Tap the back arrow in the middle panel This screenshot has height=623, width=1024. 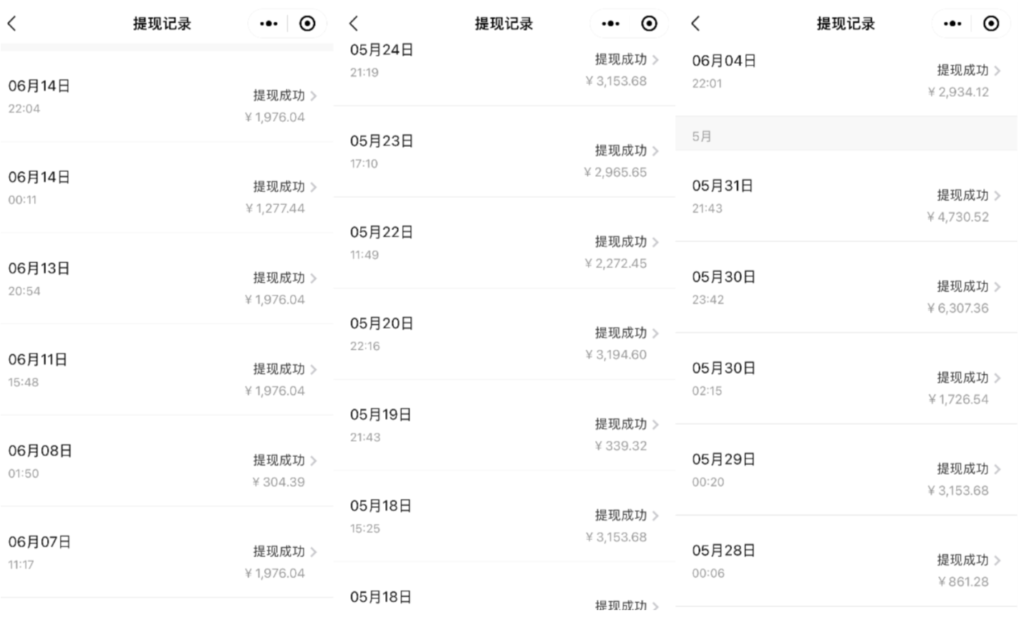353,23
